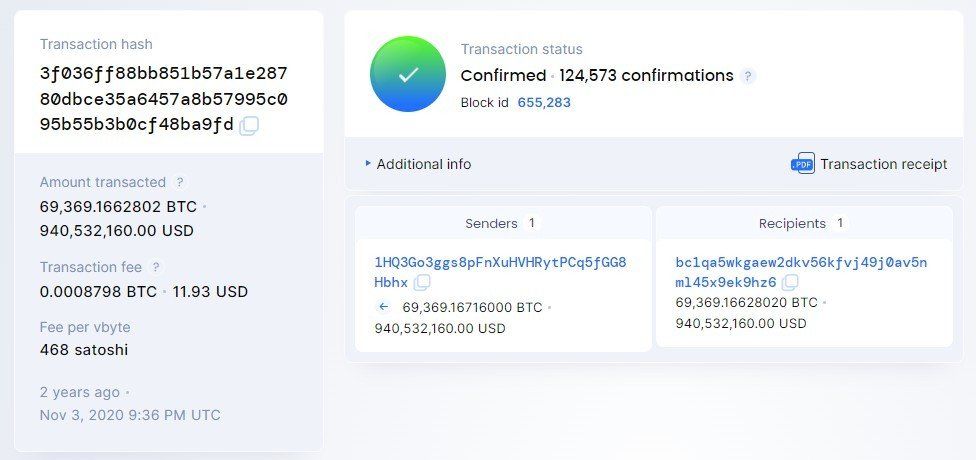Screen dimensions: 976x460
Task: Click the left arrow beside sender amount
Action: click(x=384, y=307)
